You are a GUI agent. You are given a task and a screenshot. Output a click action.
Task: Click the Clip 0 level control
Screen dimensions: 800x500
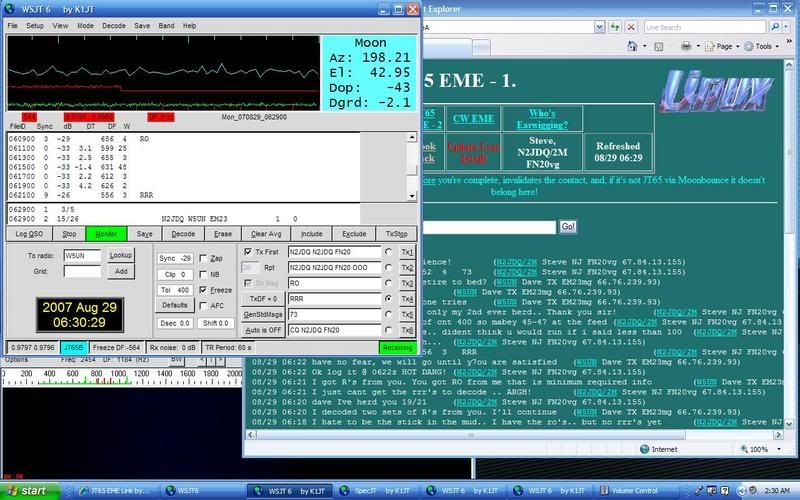pyautogui.click(x=175, y=274)
